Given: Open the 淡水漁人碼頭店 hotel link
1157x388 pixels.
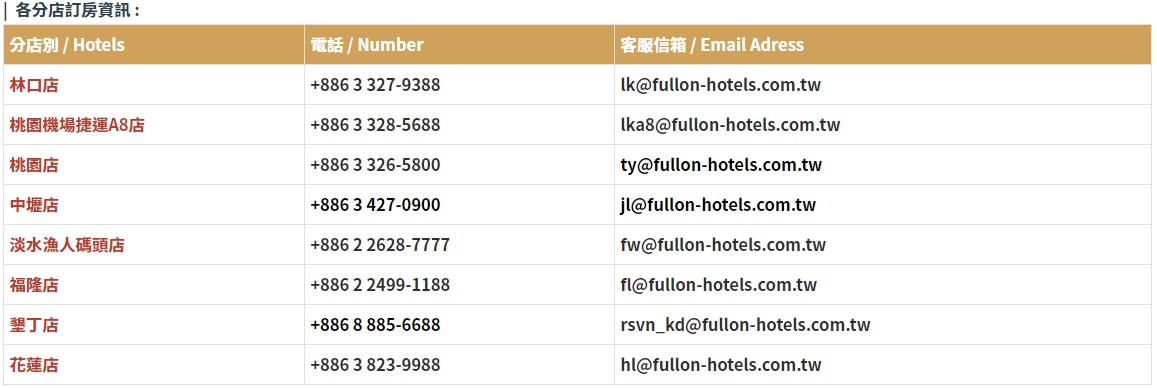Looking at the screenshot, I should 67,244.
